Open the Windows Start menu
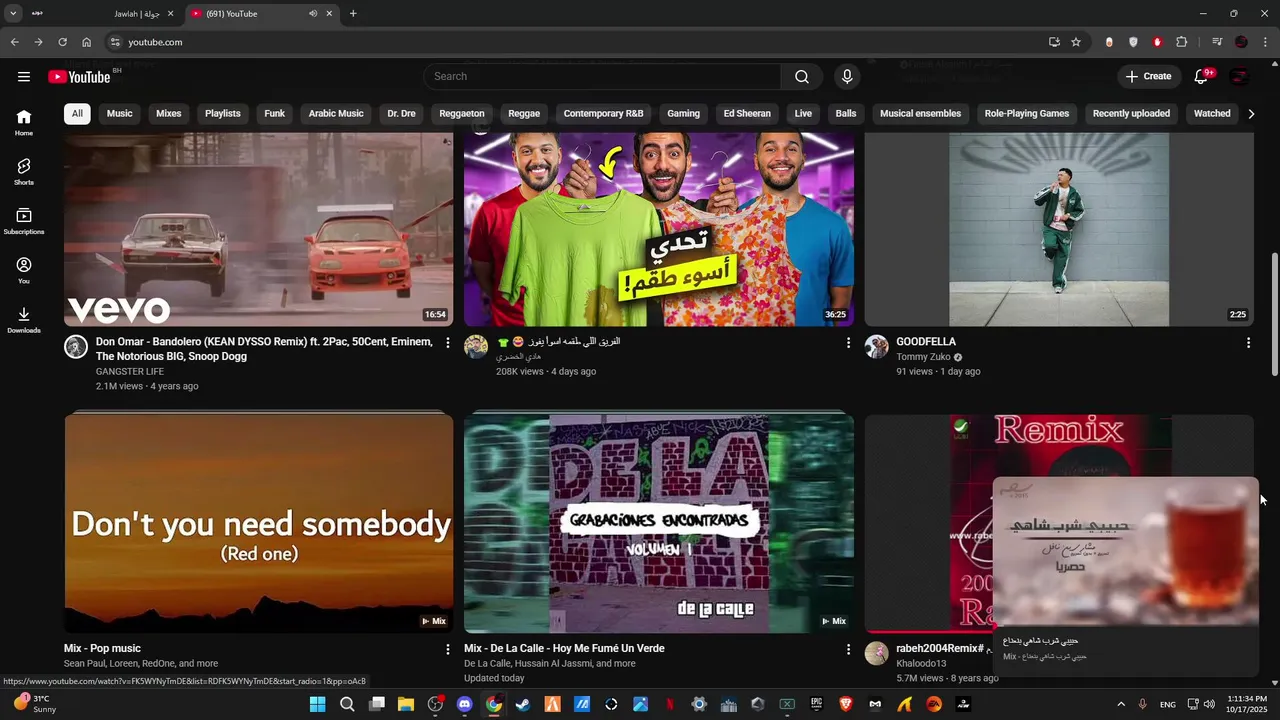 click(x=317, y=704)
